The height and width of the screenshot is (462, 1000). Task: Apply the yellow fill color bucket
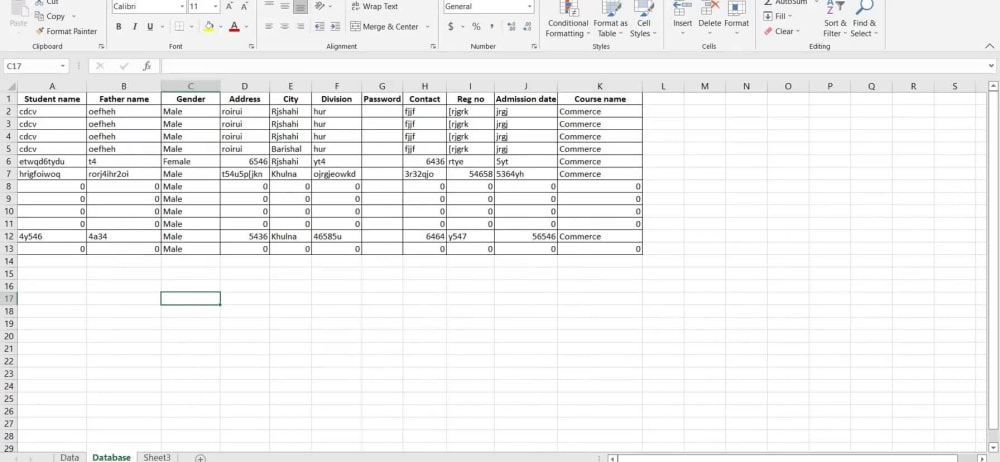point(209,27)
